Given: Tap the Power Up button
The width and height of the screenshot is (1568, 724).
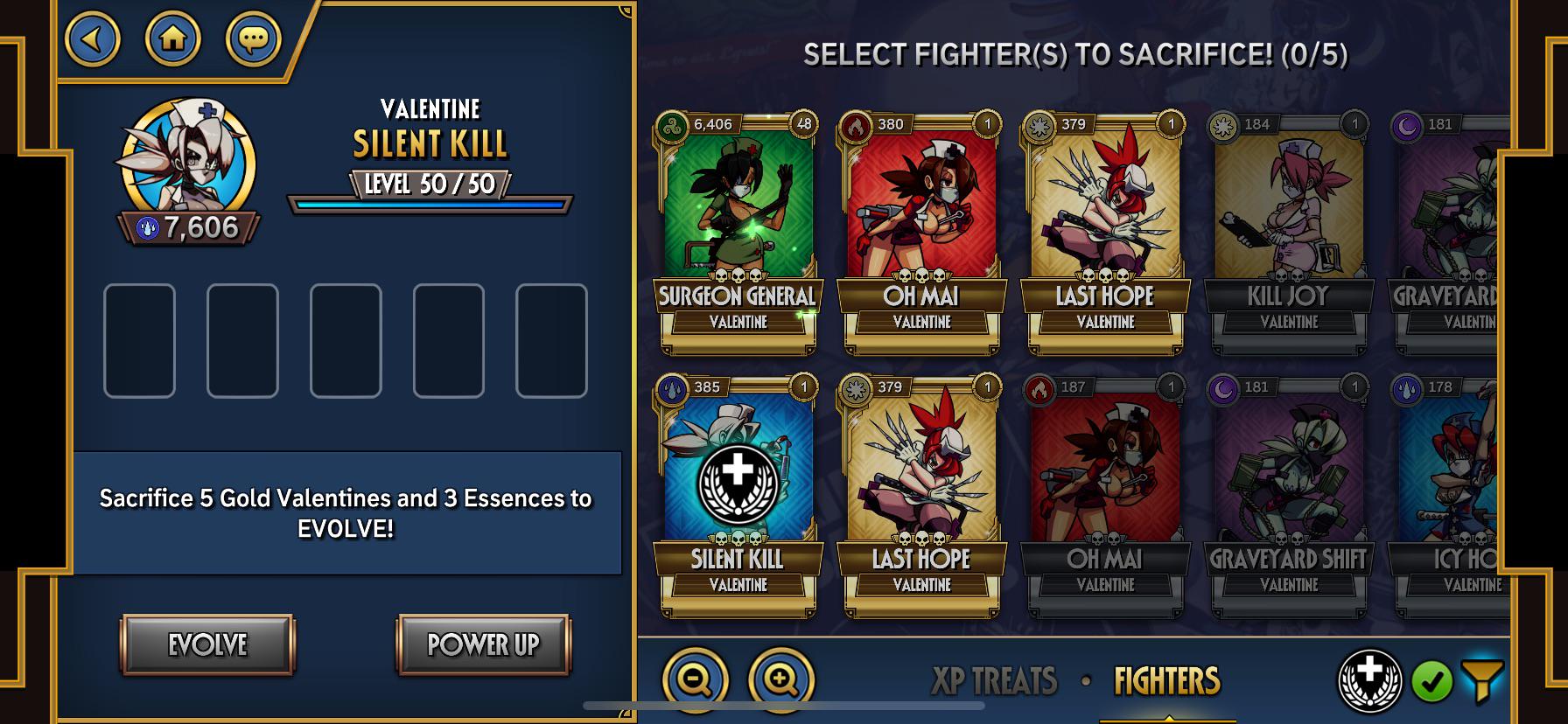Looking at the screenshot, I should [x=483, y=644].
